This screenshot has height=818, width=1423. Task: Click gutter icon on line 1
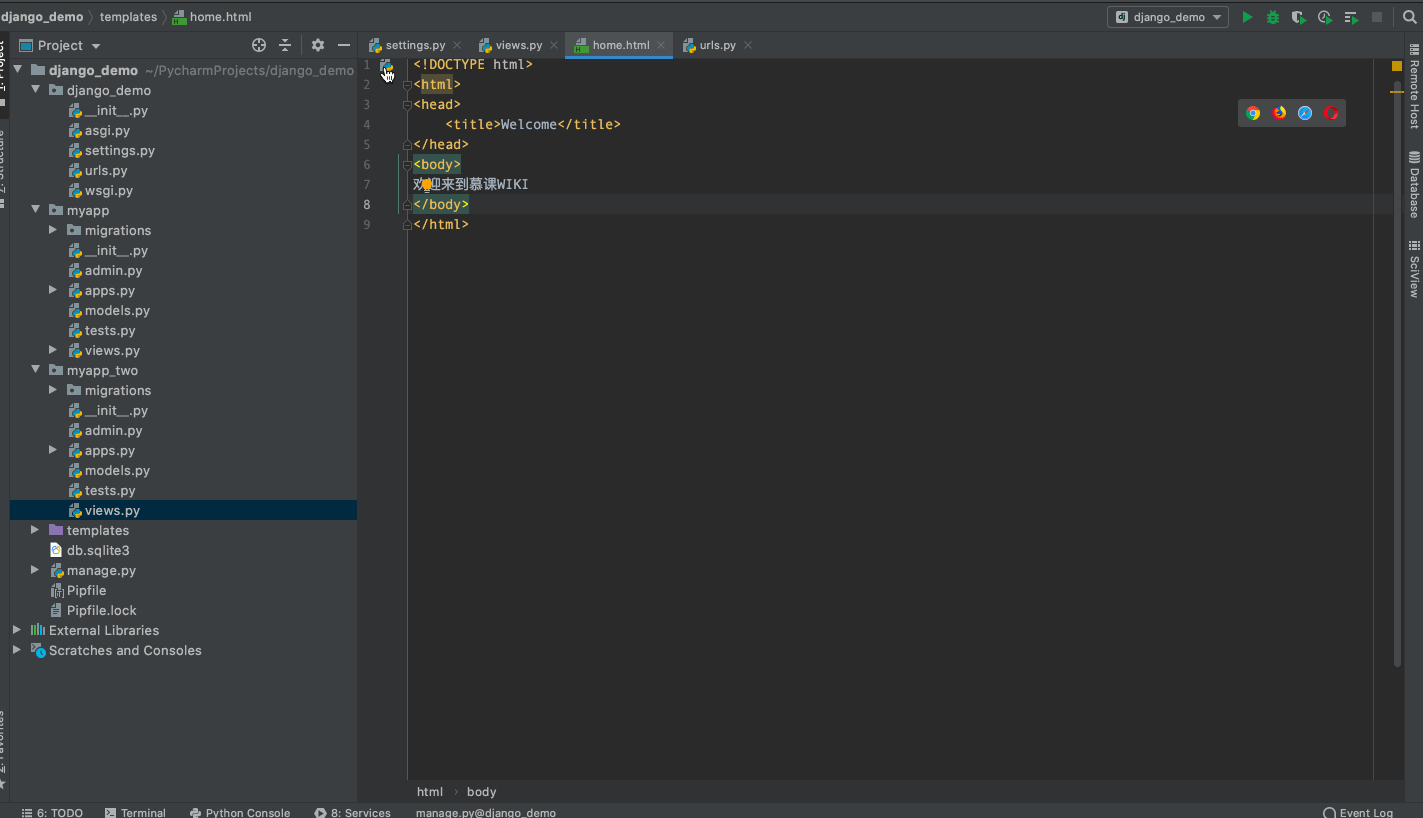[x=386, y=65]
